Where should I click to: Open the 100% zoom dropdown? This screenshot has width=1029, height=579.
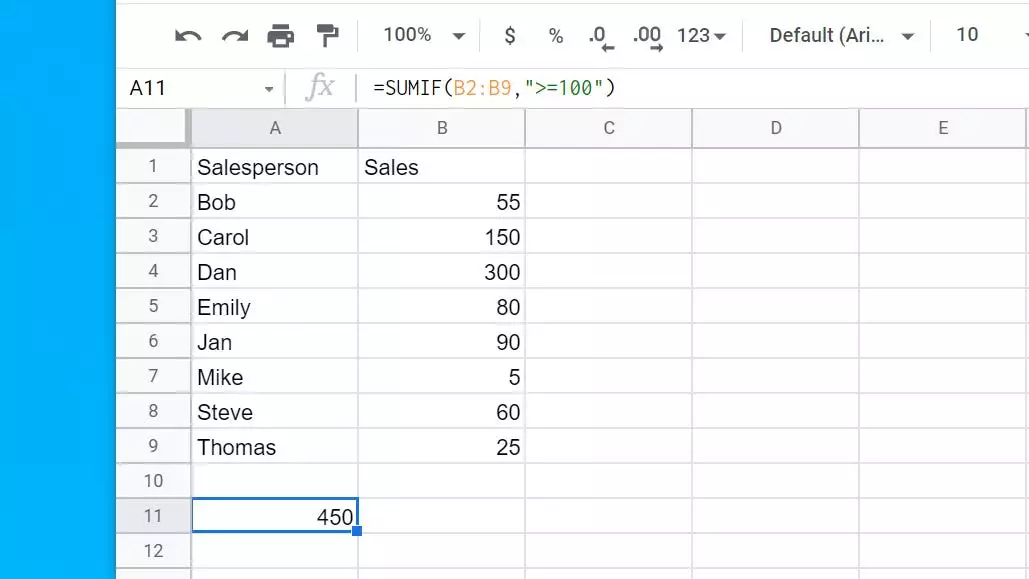click(425, 36)
